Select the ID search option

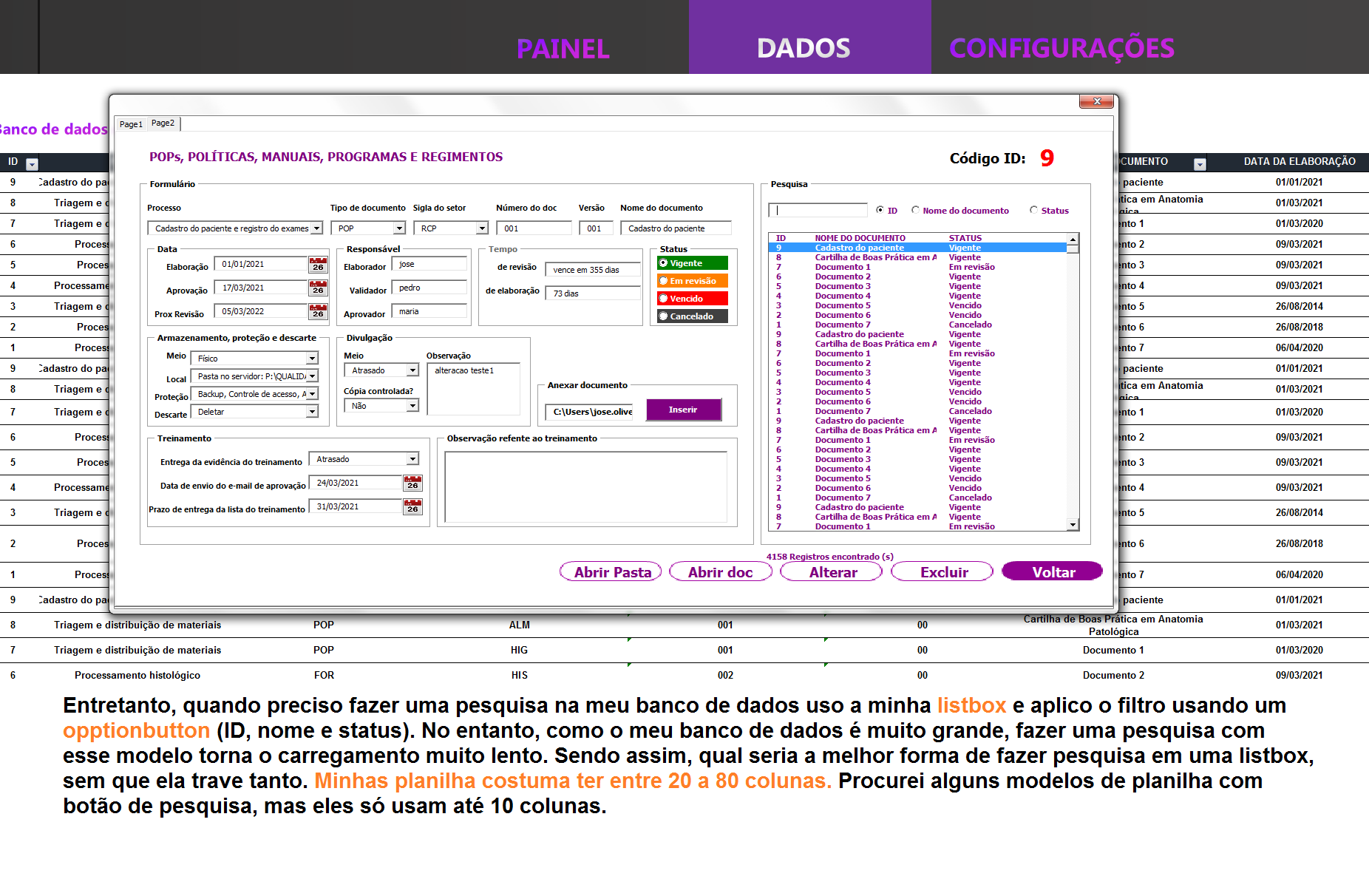pos(887,211)
